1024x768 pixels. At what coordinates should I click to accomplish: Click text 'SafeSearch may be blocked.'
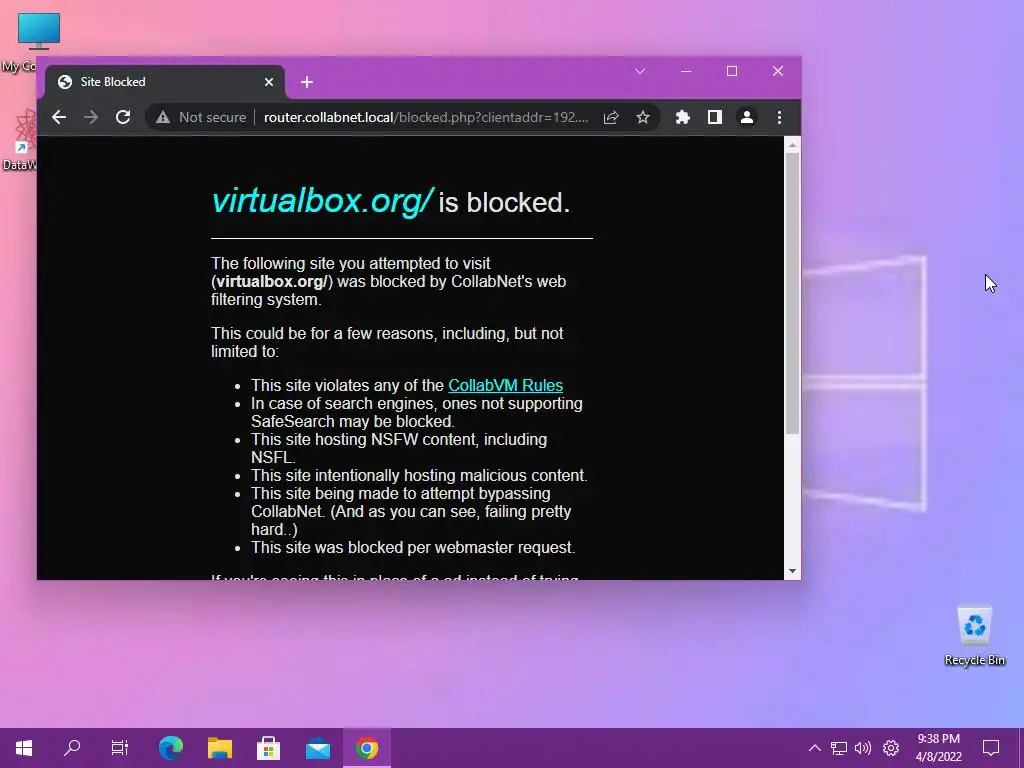click(353, 421)
